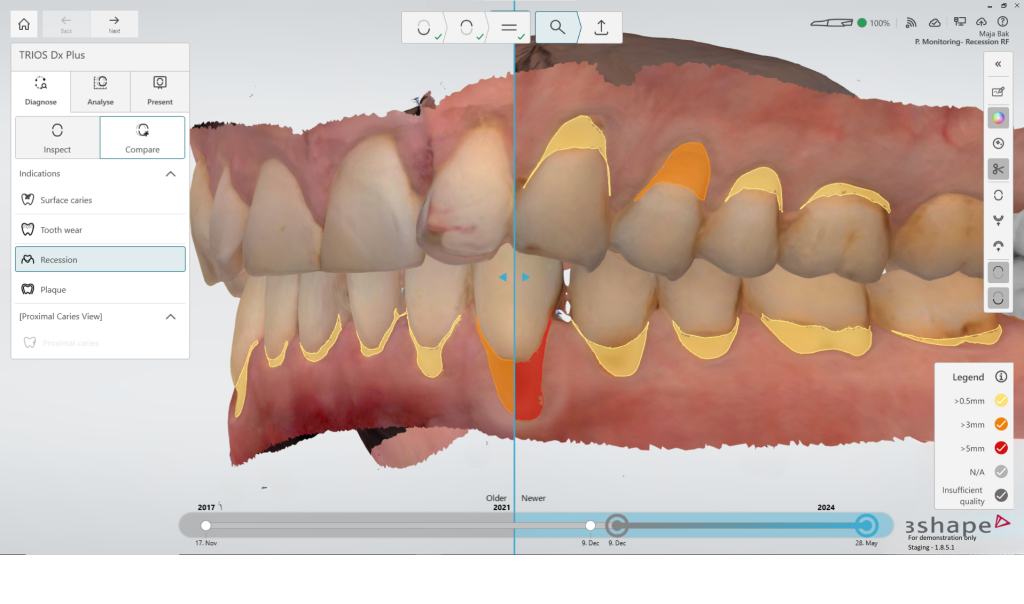
Task: Click the export icon in the top toolbar
Action: [601, 27]
